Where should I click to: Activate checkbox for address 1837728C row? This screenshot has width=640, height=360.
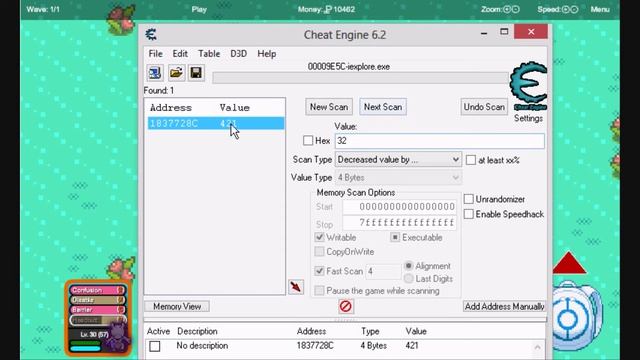[x=155, y=346]
